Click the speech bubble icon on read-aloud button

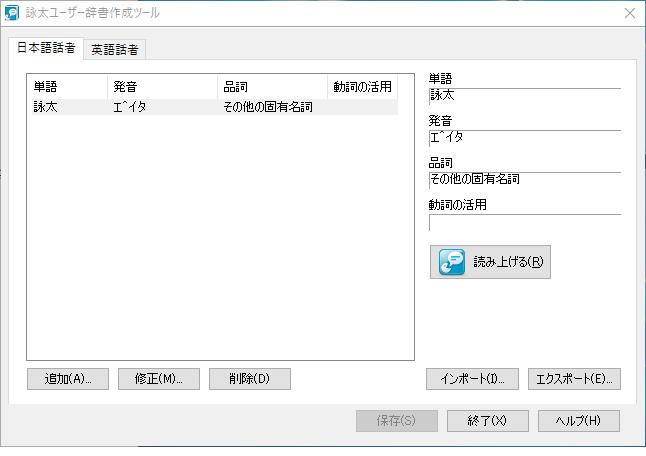click(452, 262)
